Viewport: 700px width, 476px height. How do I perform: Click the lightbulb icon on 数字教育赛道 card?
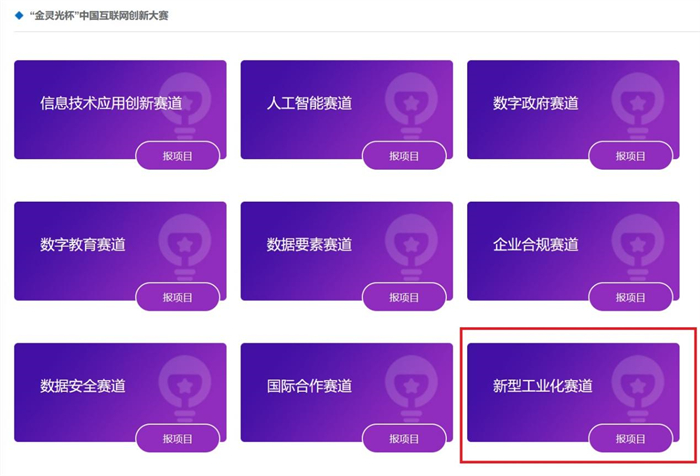coord(185,248)
